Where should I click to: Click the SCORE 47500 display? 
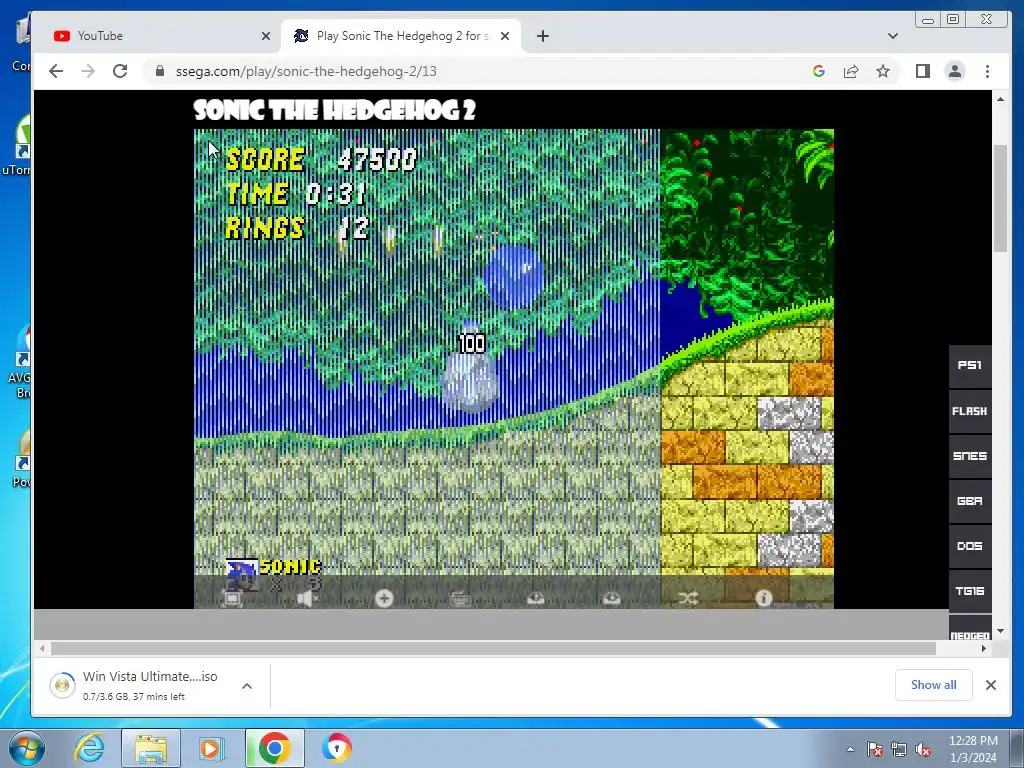coord(321,159)
